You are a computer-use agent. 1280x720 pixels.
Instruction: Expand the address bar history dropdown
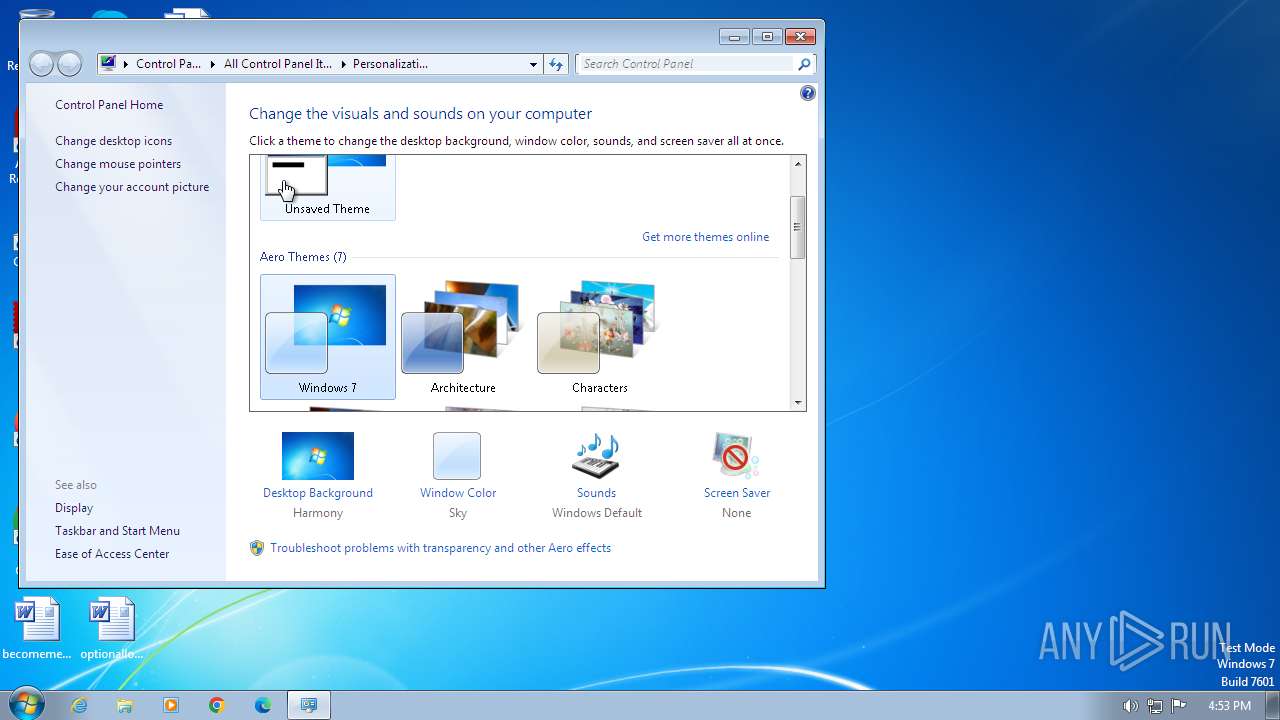tap(533, 64)
